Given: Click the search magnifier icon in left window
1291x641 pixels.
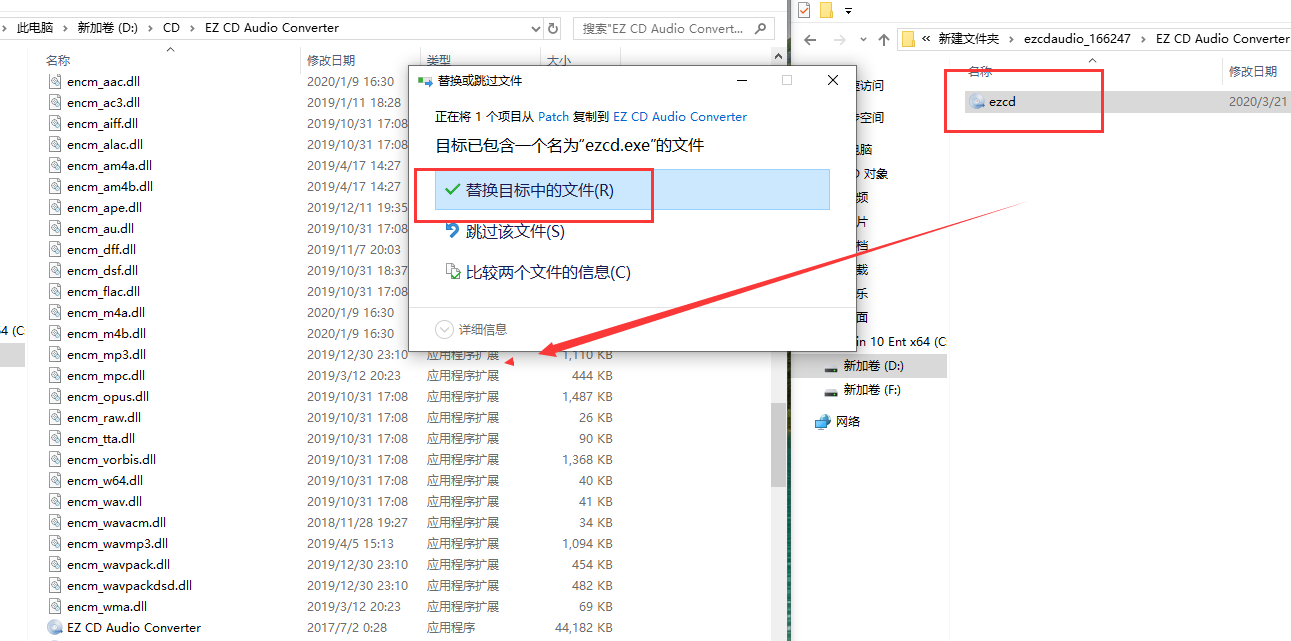Looking at the screenshot, I should (760, 28).
